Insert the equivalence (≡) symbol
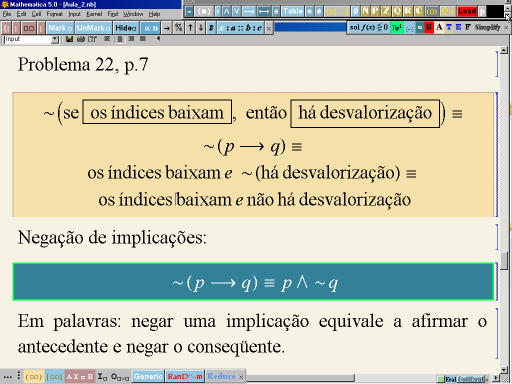 [x=276, y=11]
